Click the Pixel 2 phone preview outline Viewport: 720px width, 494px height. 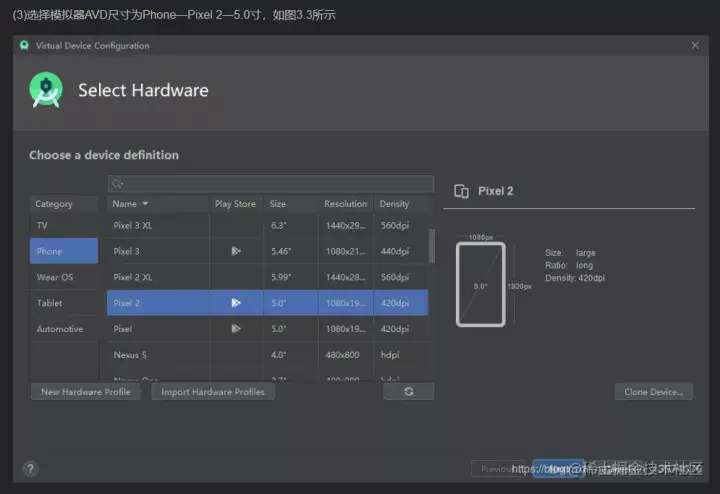click(481, 285)
